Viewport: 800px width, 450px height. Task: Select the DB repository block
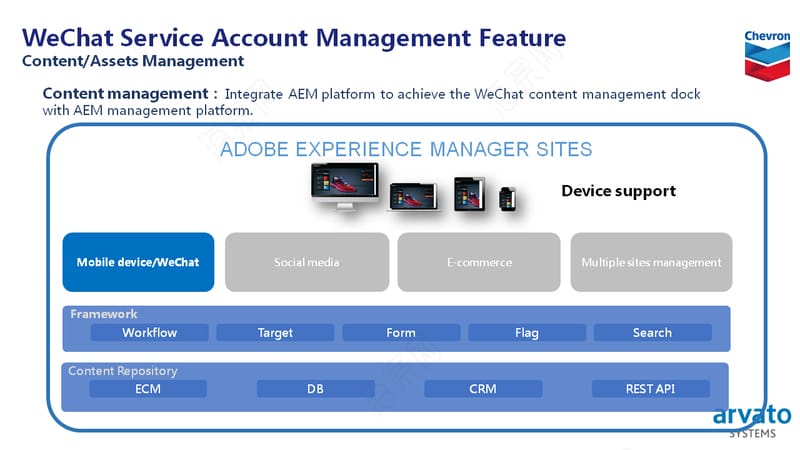pos(315,389)
